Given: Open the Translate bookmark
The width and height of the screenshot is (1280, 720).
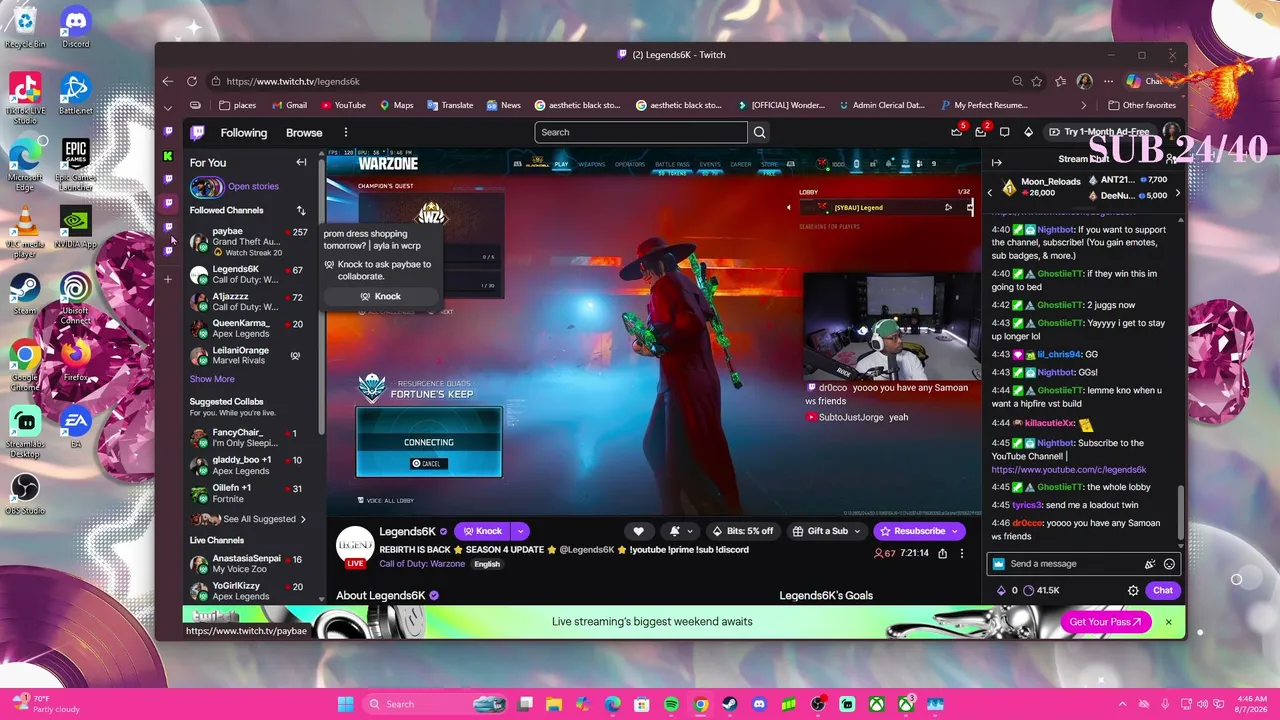Looking at the screenshot, I should pos(450,105).
